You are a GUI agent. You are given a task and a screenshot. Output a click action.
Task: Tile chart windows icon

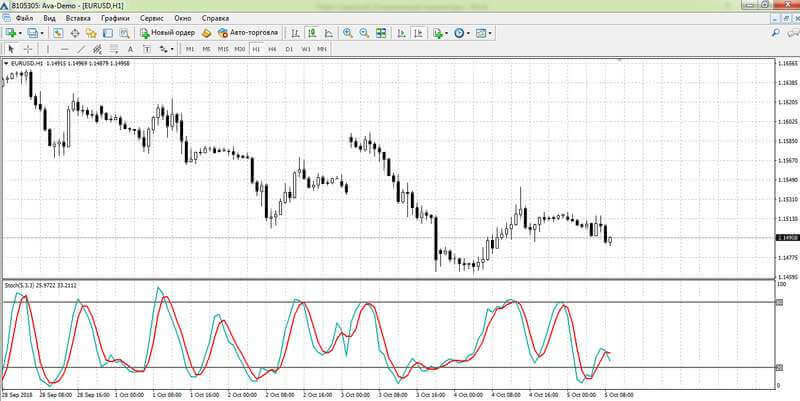click(381, 33)
